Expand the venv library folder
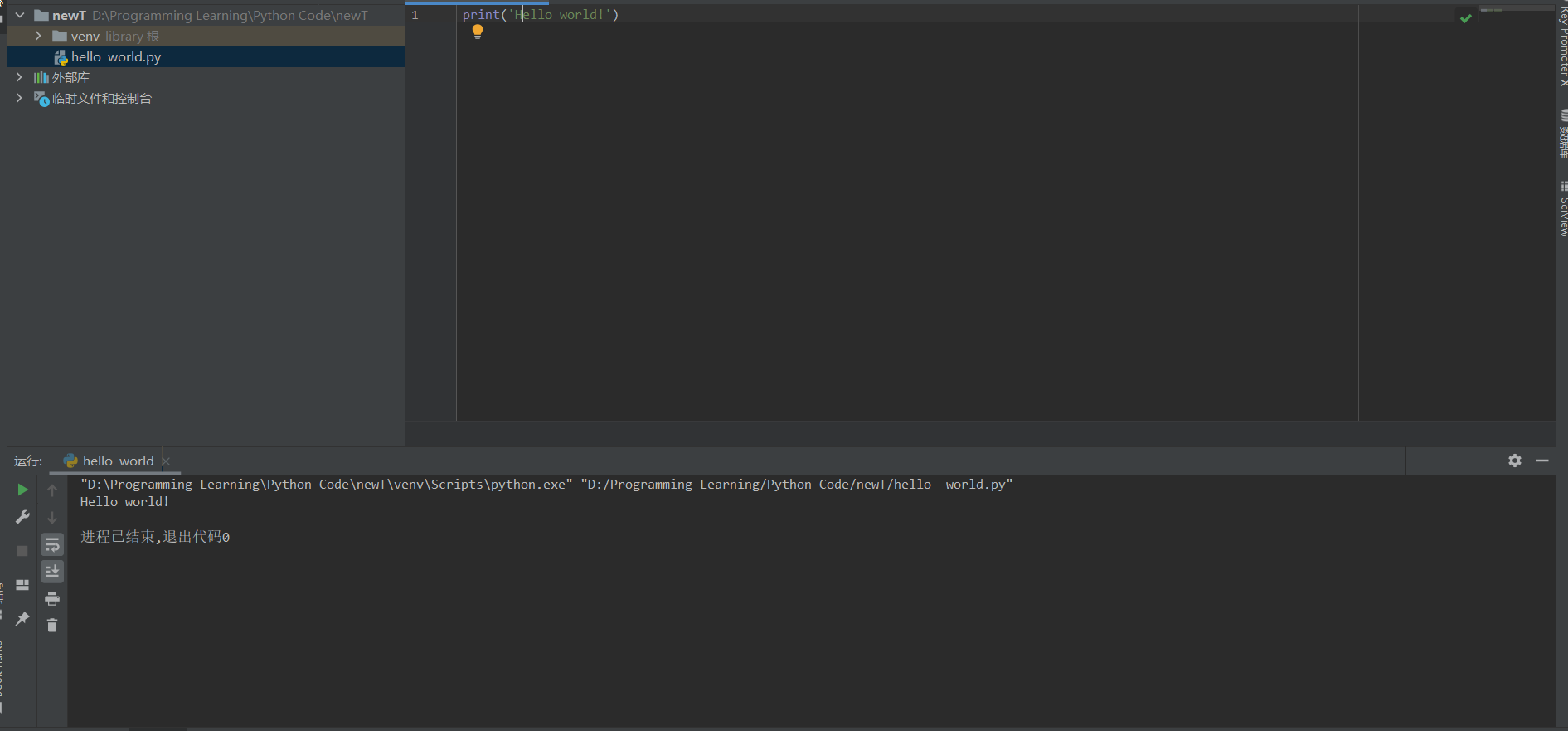 [x=38, y=36]
